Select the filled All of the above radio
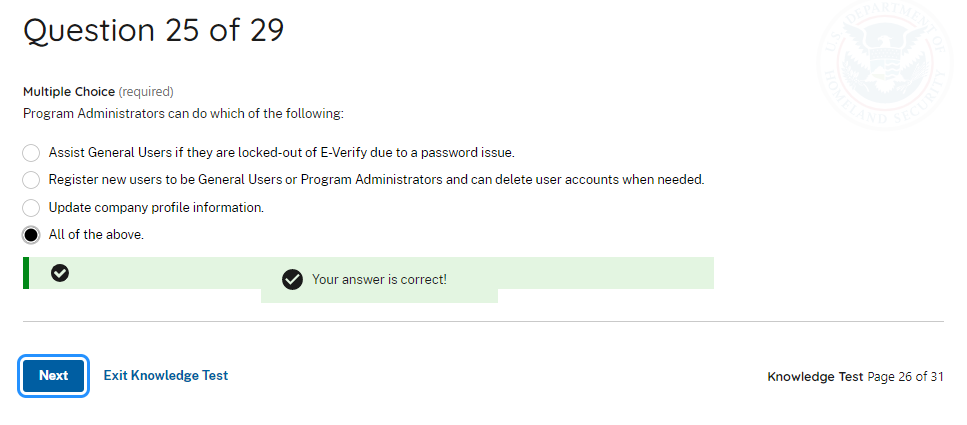967x425 pixels. pos(31,235)
